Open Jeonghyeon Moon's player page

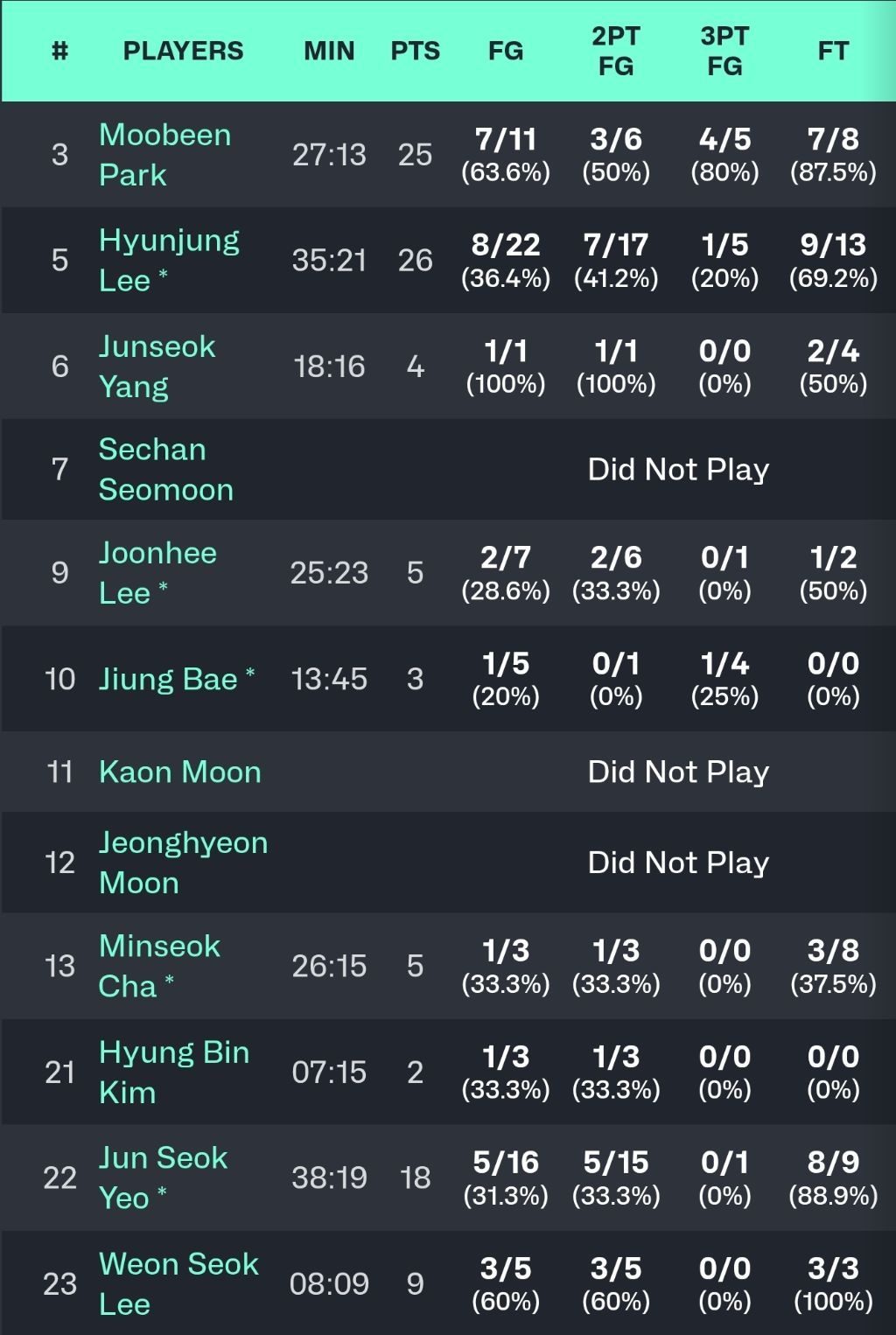(183, 862)
